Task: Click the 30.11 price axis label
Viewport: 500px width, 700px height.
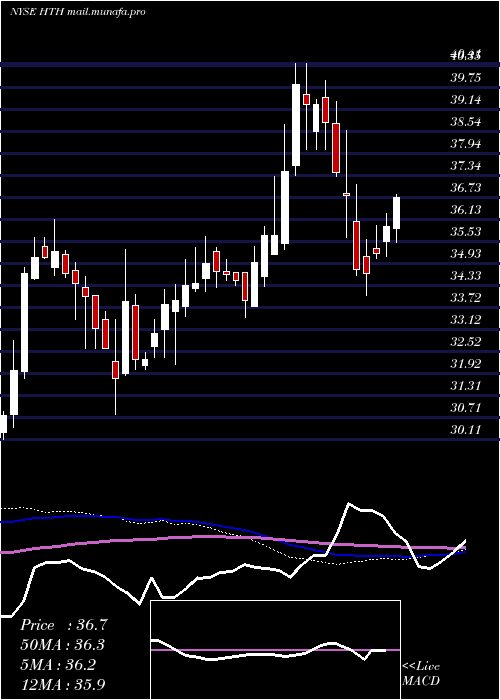Action: tap(466, 429)
